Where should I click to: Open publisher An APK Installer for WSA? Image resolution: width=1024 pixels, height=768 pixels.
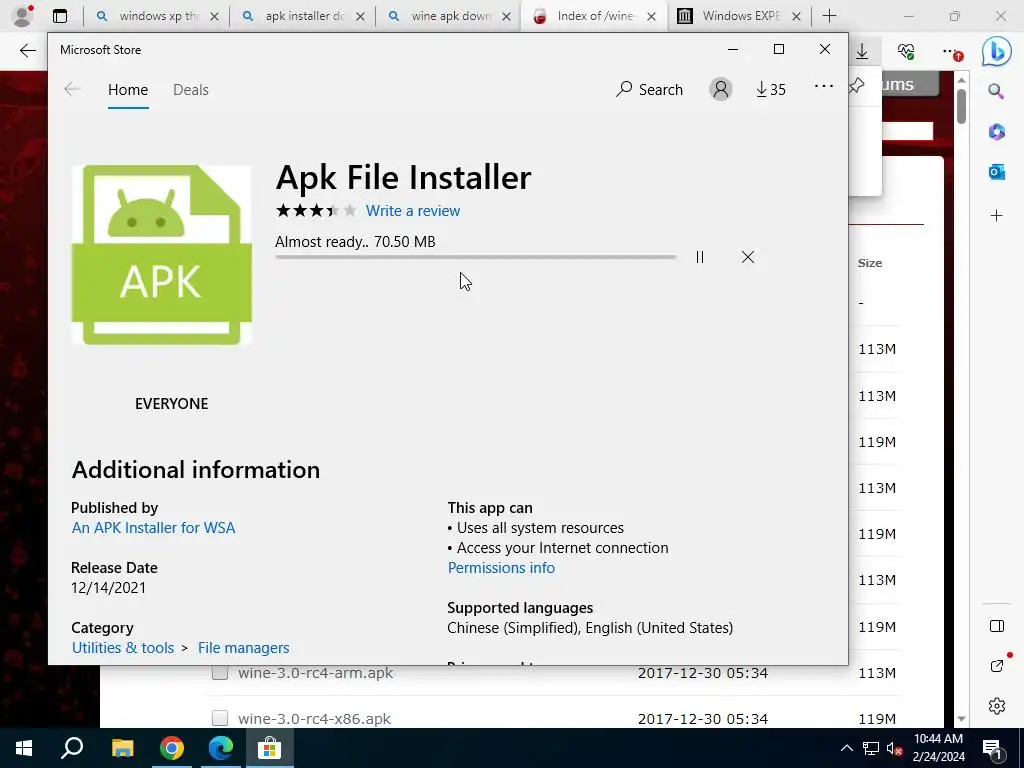pos(153,528)
